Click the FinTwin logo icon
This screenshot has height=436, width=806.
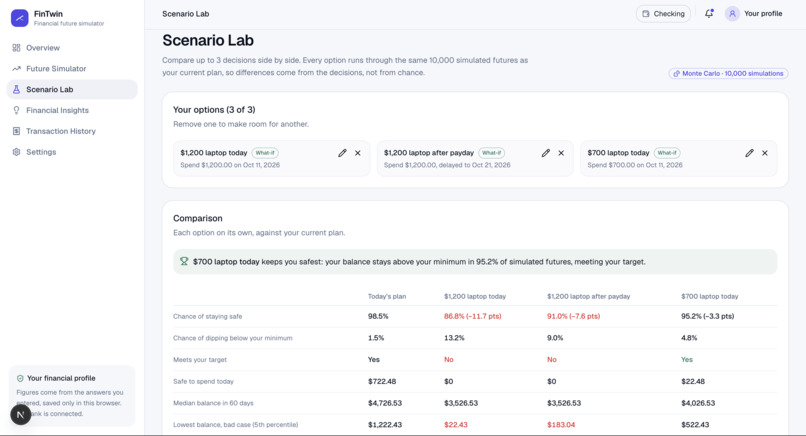(x=20, y=18)
